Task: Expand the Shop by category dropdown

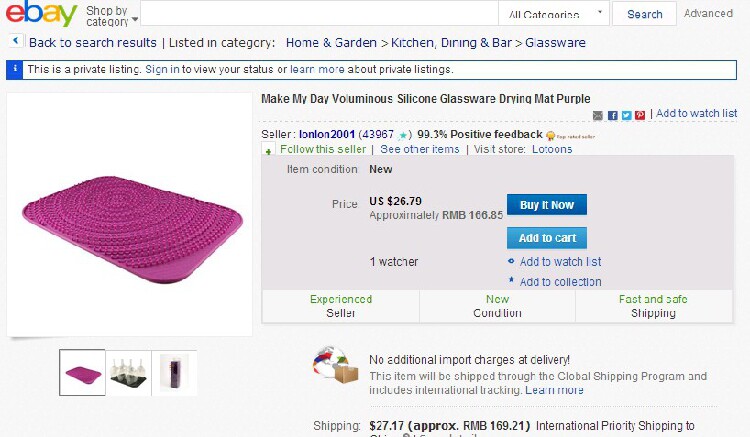Action: coord(107,16)
